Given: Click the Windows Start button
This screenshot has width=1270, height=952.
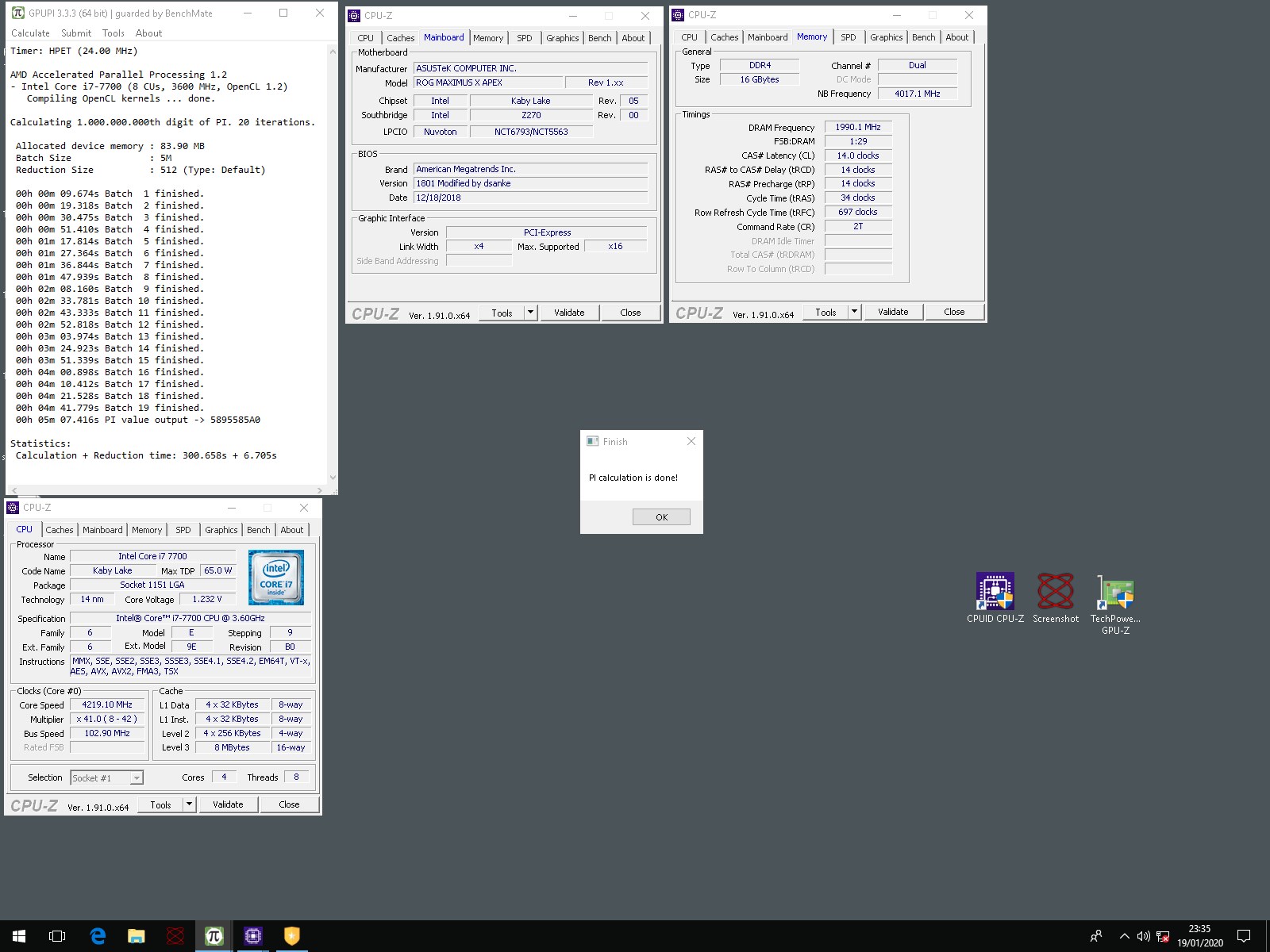Looking at the screenshot, I should point(19,936).
